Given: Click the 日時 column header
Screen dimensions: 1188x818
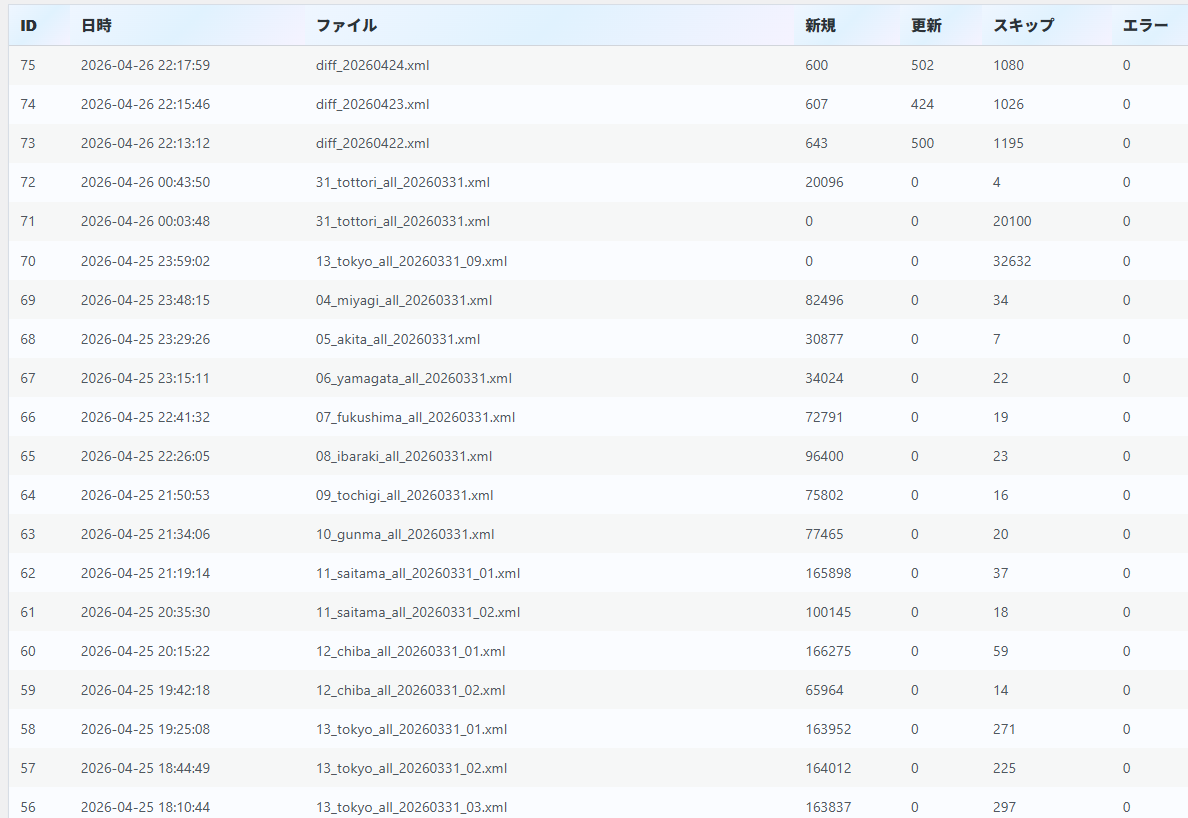Looking at the screenshot, I should click(x=96, y=26).
